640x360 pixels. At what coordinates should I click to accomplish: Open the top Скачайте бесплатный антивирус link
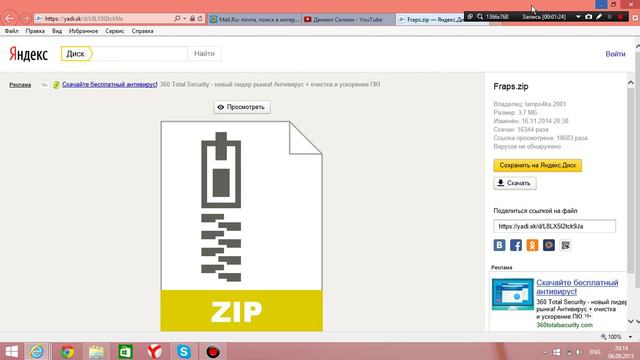click(x=109, y=84)
